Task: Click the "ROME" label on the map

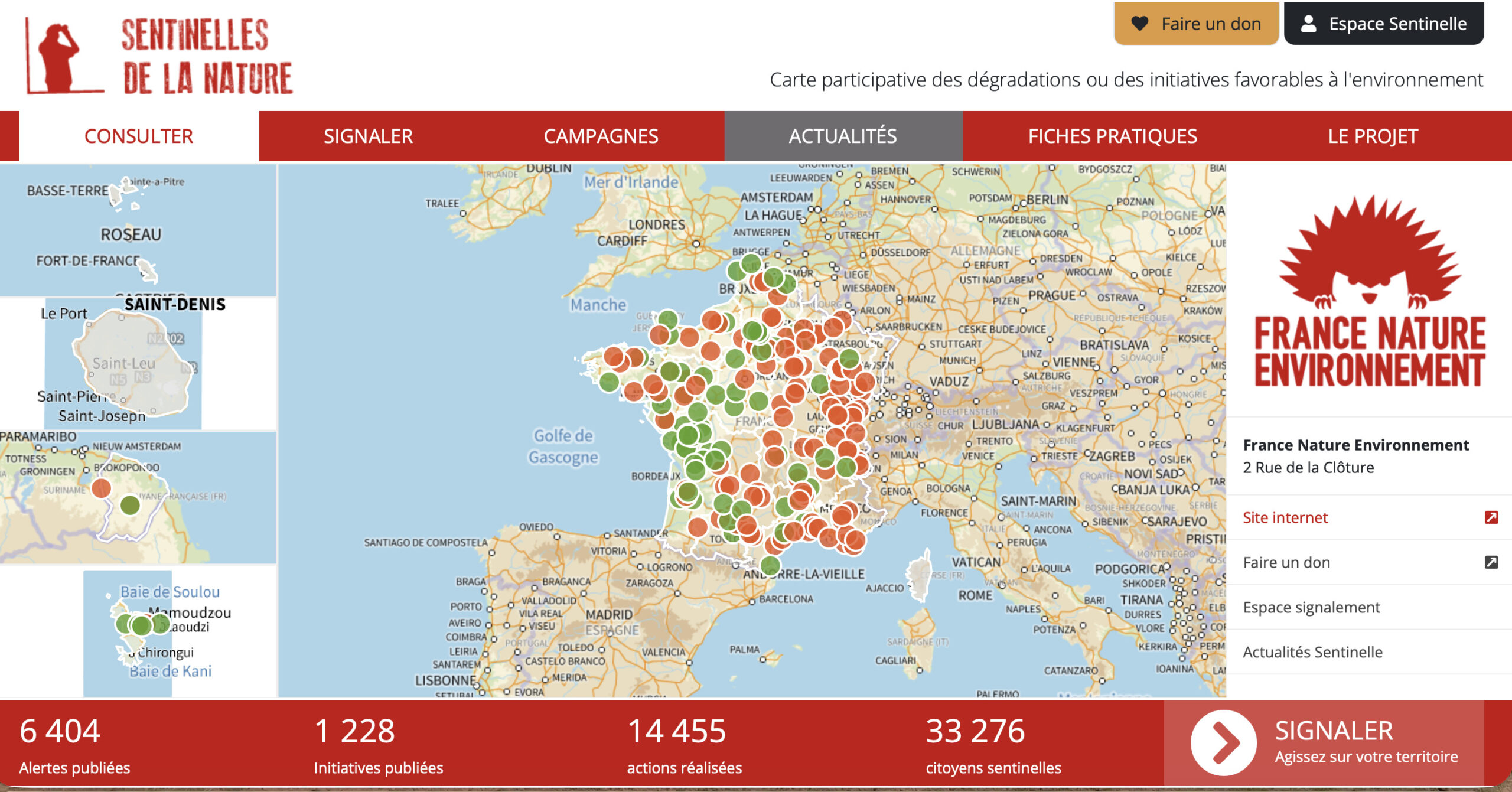Action: 975,595
